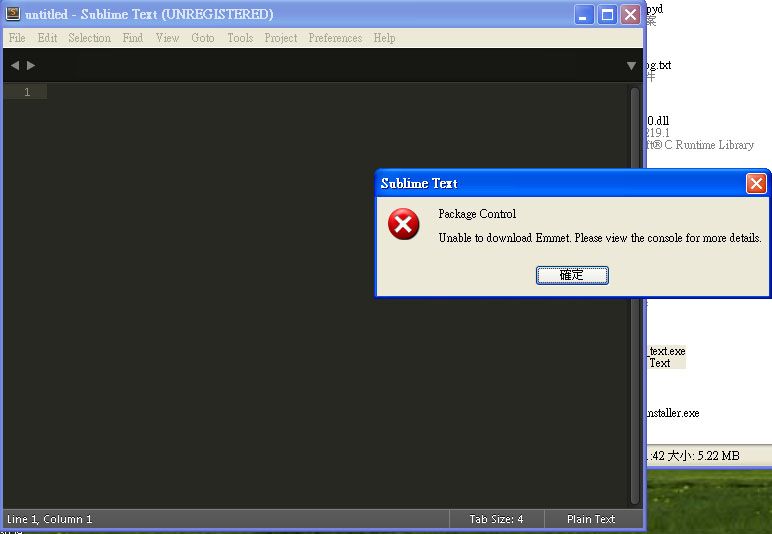Click the red error icon in dialog
The image size is (772, 534).
click(x=404, y=225)
